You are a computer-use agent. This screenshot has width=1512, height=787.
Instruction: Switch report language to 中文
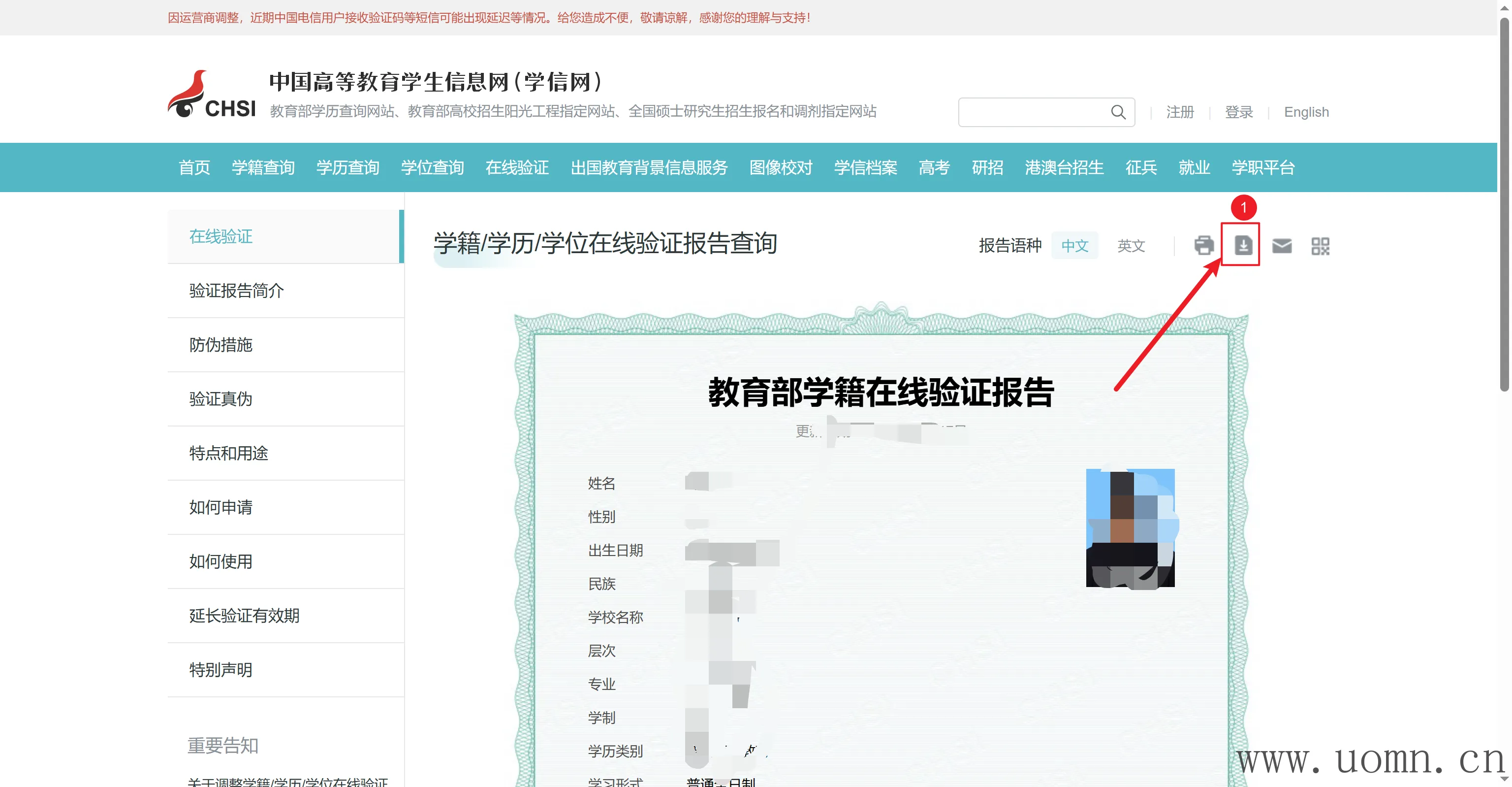tap(1075, 245)
